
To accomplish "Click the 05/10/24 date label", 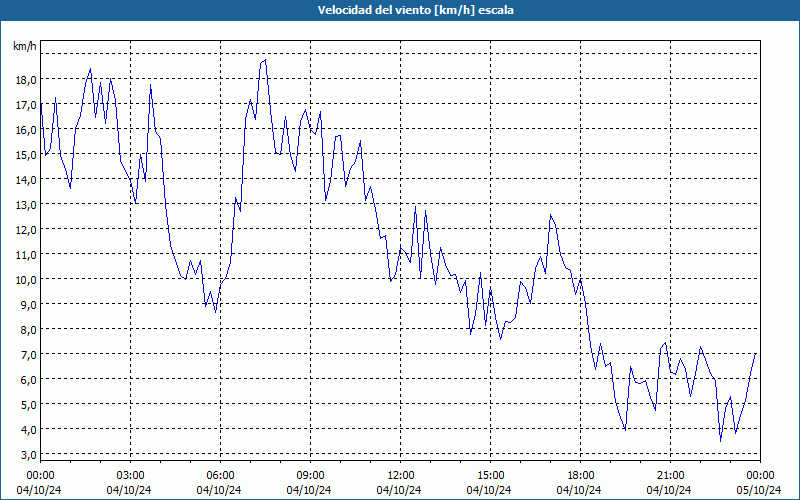I will tap(759, 490).
